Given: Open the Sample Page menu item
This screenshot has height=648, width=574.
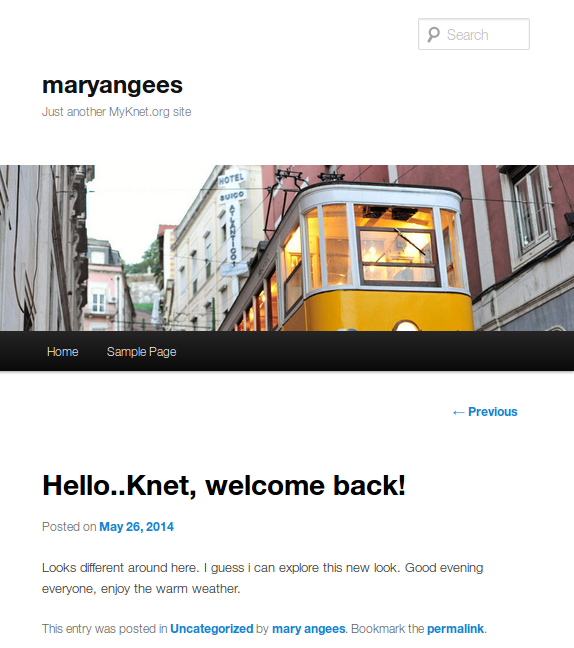Looking at the screenshot, I should pos(142,352).
